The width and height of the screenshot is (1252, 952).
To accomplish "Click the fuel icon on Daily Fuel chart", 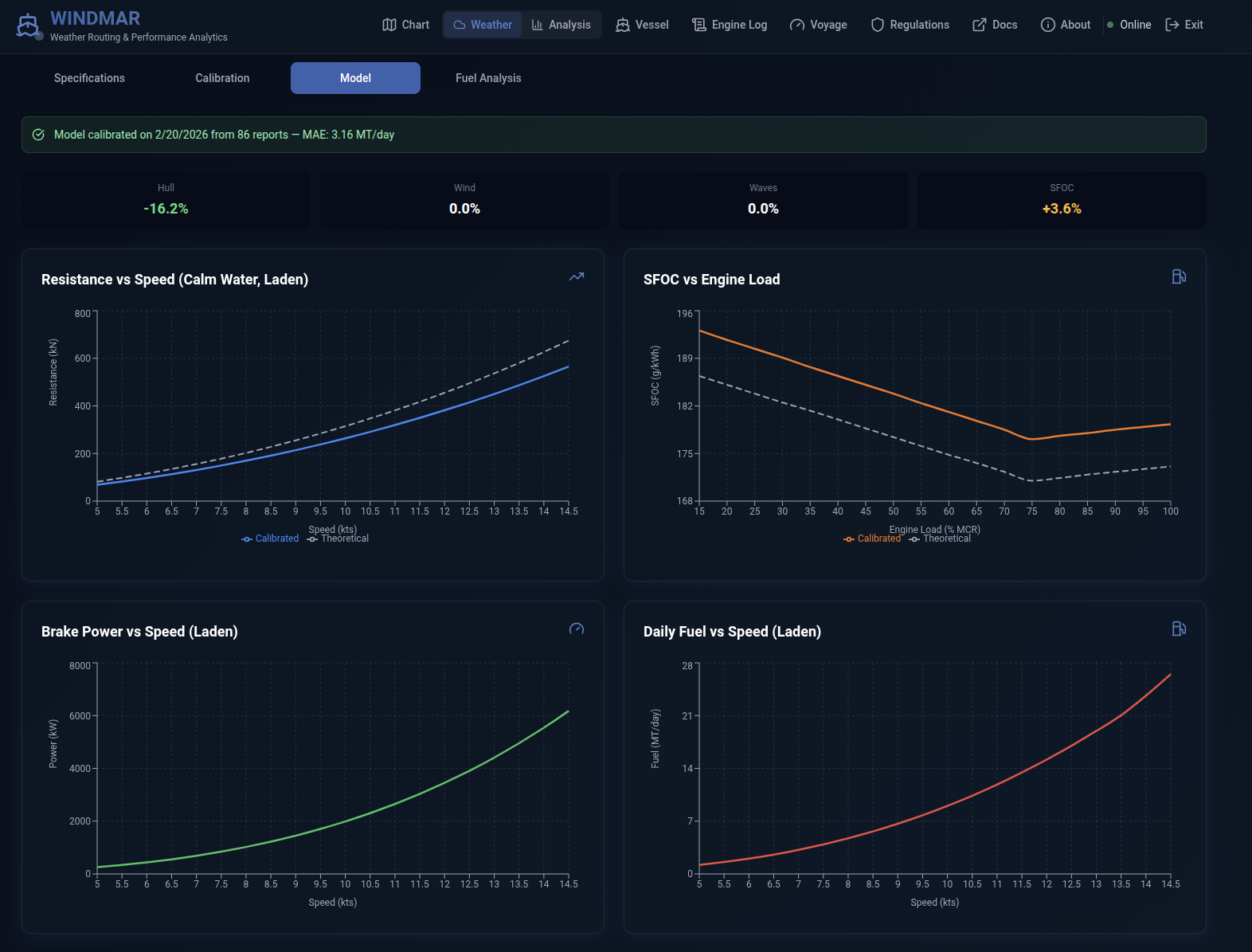I will tap(1179, 629).
